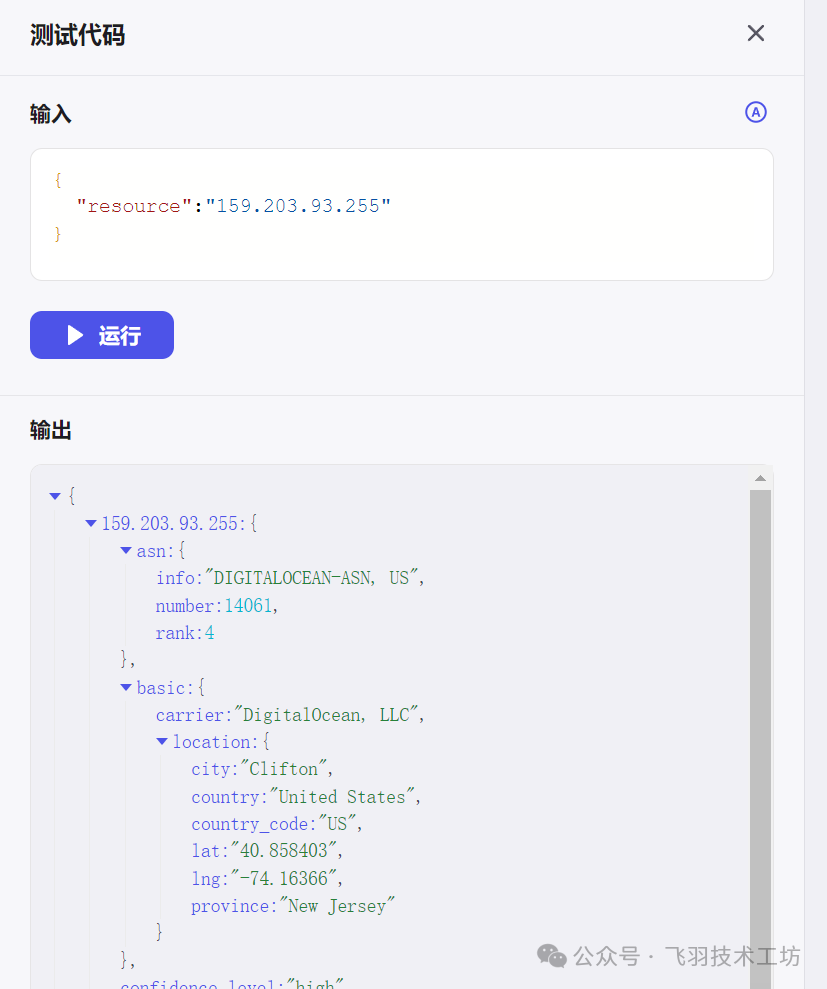Image resolution: width=827 pixels, height=989 pixels.
Task: Collapse the basic object node
Action: [126, 688]
